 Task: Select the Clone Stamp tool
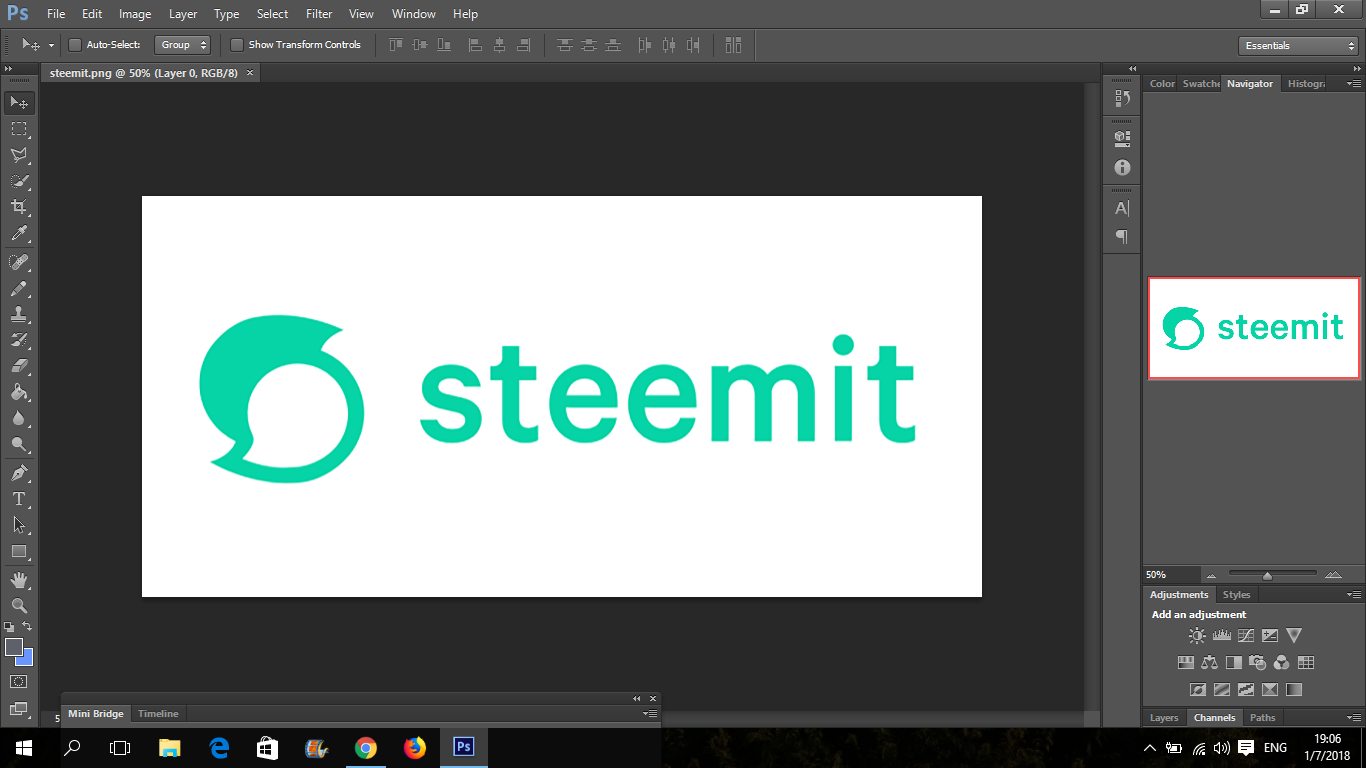[19, 314]
